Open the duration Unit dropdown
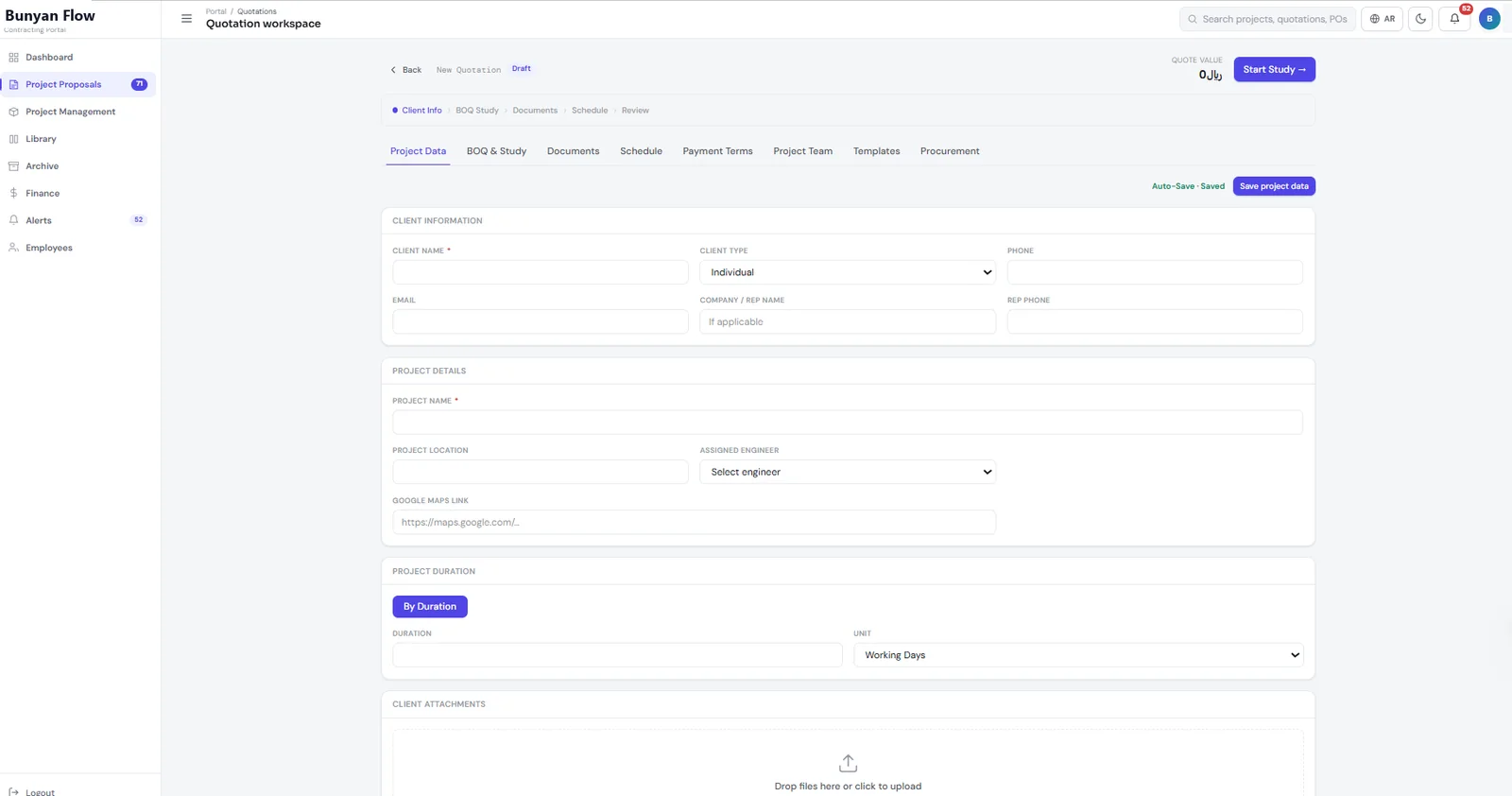Screen dimensions: 1512x796 coord(1078,655)
